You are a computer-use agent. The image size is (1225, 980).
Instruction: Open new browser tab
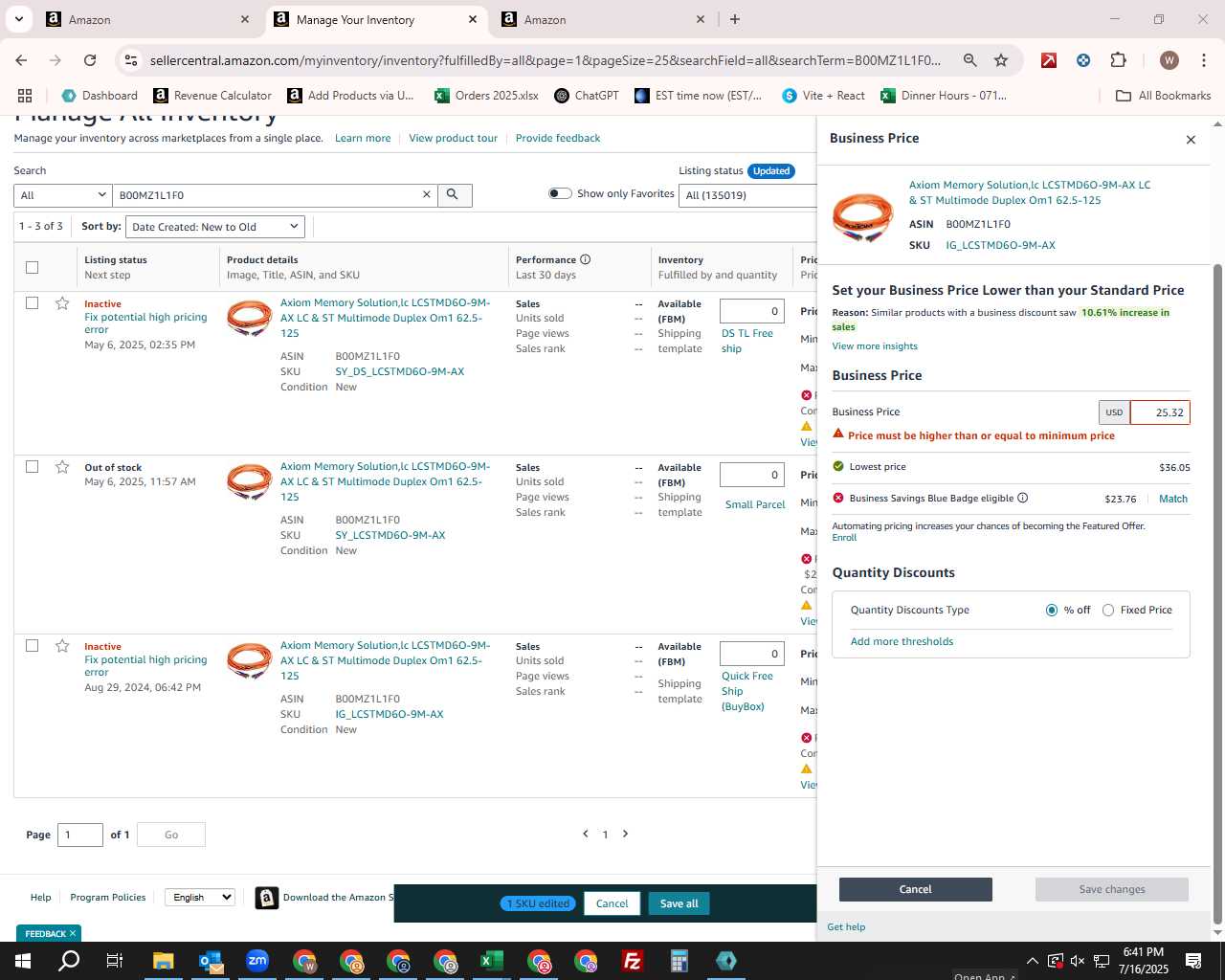pyautogui.click(x=735, y=19)
